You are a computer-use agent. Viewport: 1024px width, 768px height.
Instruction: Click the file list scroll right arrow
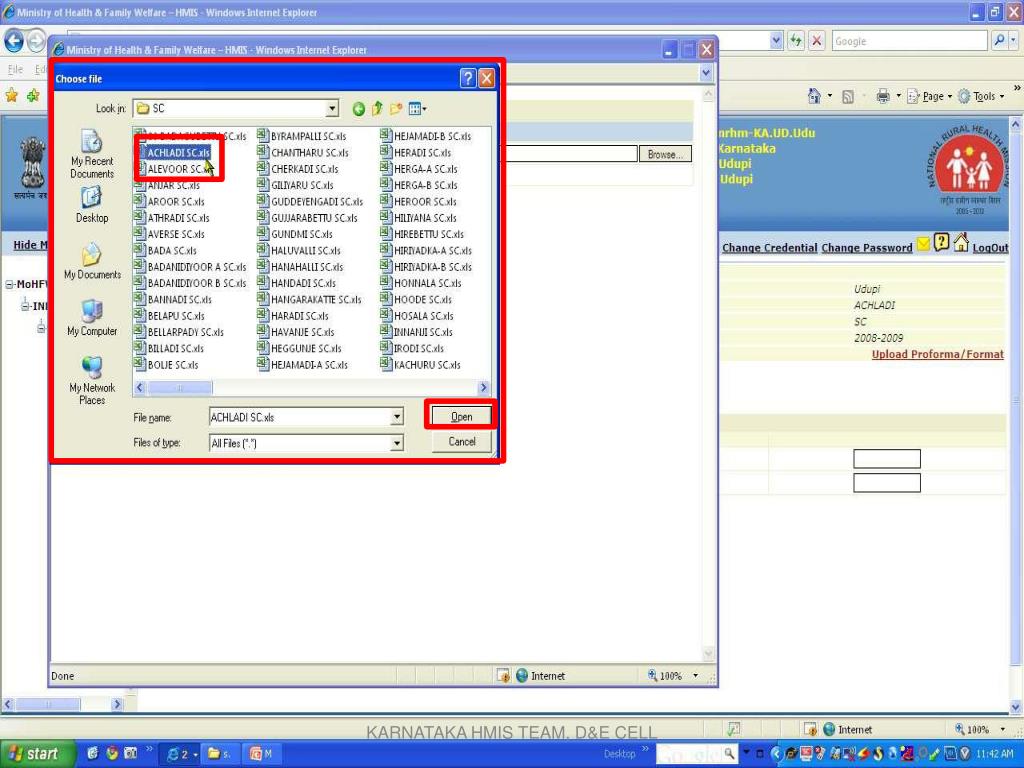point(484,388)
